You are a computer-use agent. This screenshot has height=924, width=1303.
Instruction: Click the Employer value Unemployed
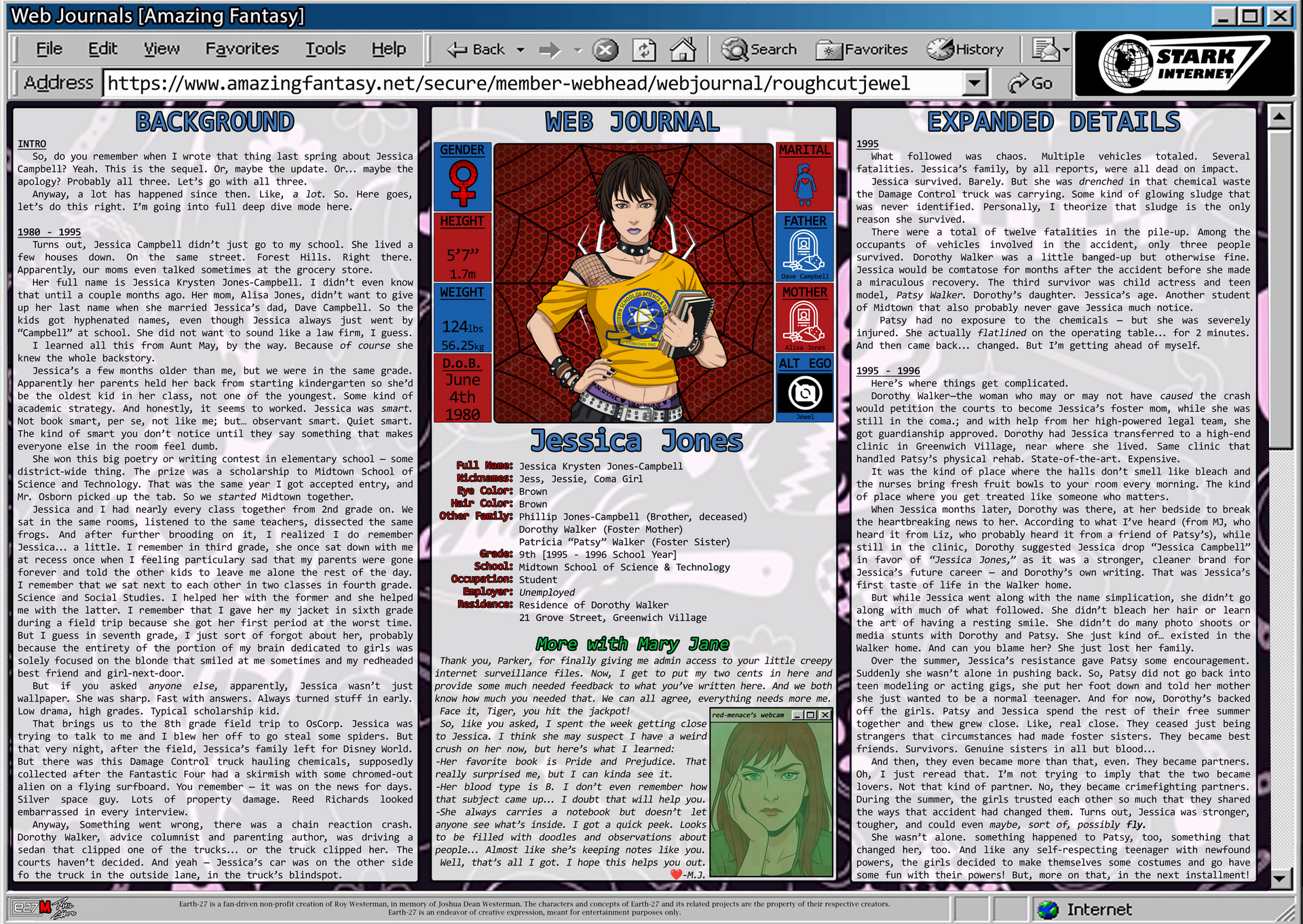pyautogui.click(x=547, y=592)
